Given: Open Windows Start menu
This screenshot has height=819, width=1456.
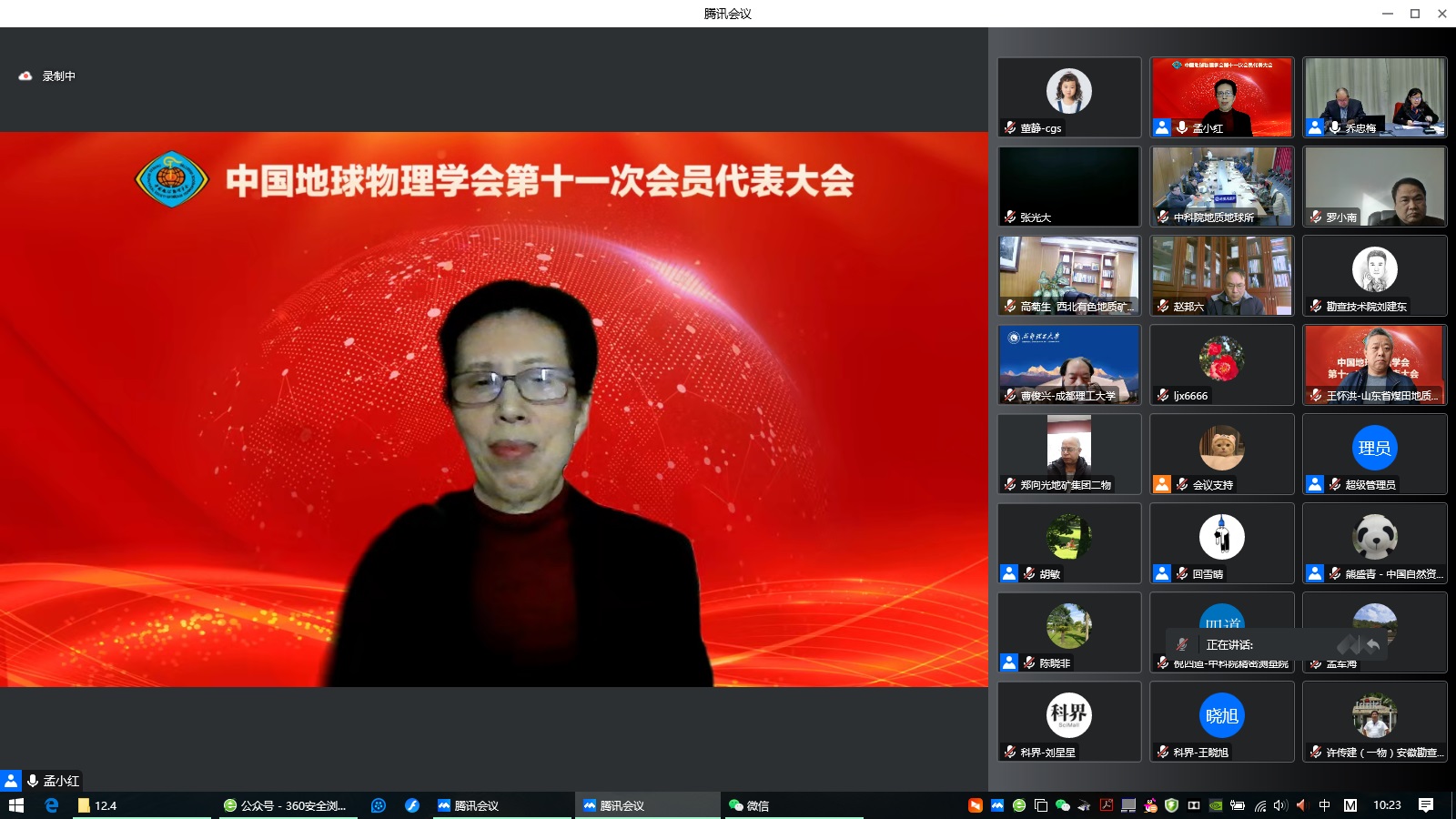Looking at the screenshot, I should [15, 805].
